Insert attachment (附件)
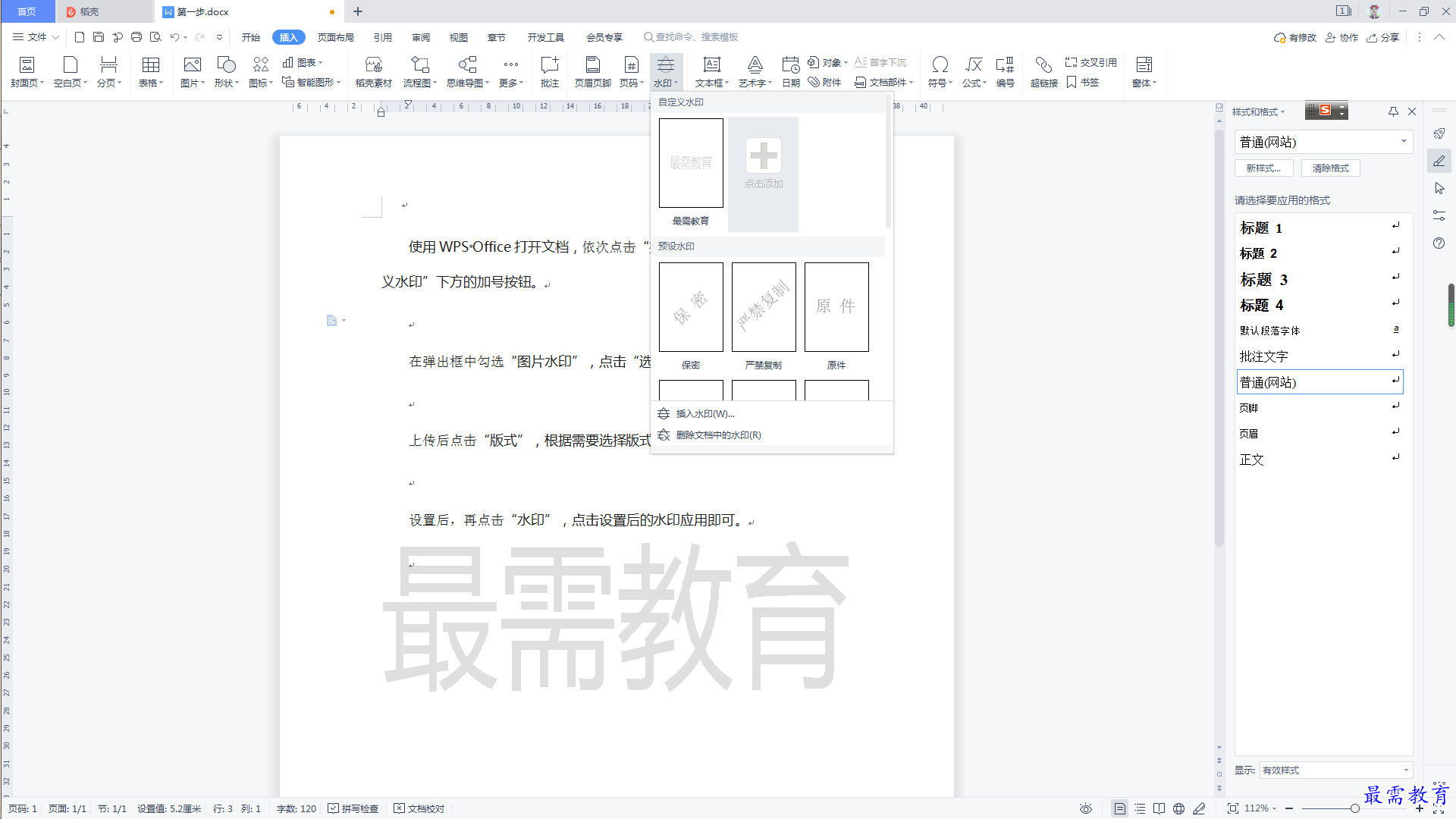Screen dimensions: 1456x819 pyautogui.click(x=824, y=82)
